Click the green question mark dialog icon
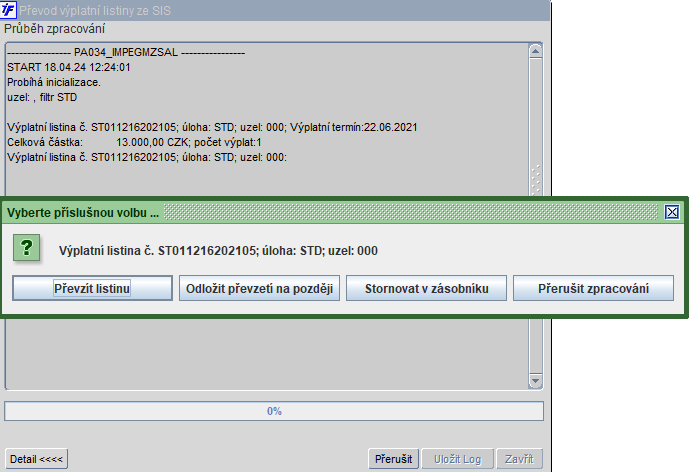The height and width of the screenshot is (472, 691). [x=26, y=248]
